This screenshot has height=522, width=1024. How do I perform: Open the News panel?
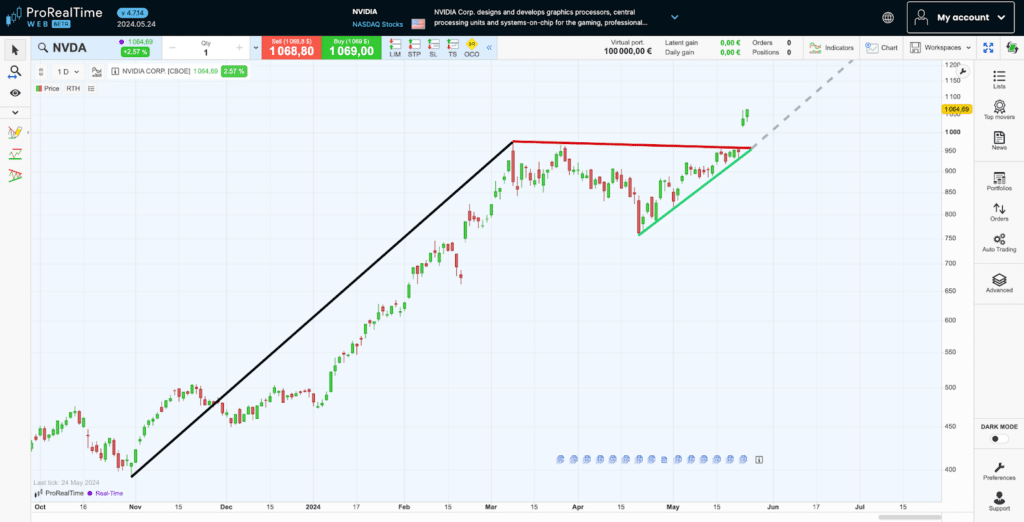pos(999,140)
